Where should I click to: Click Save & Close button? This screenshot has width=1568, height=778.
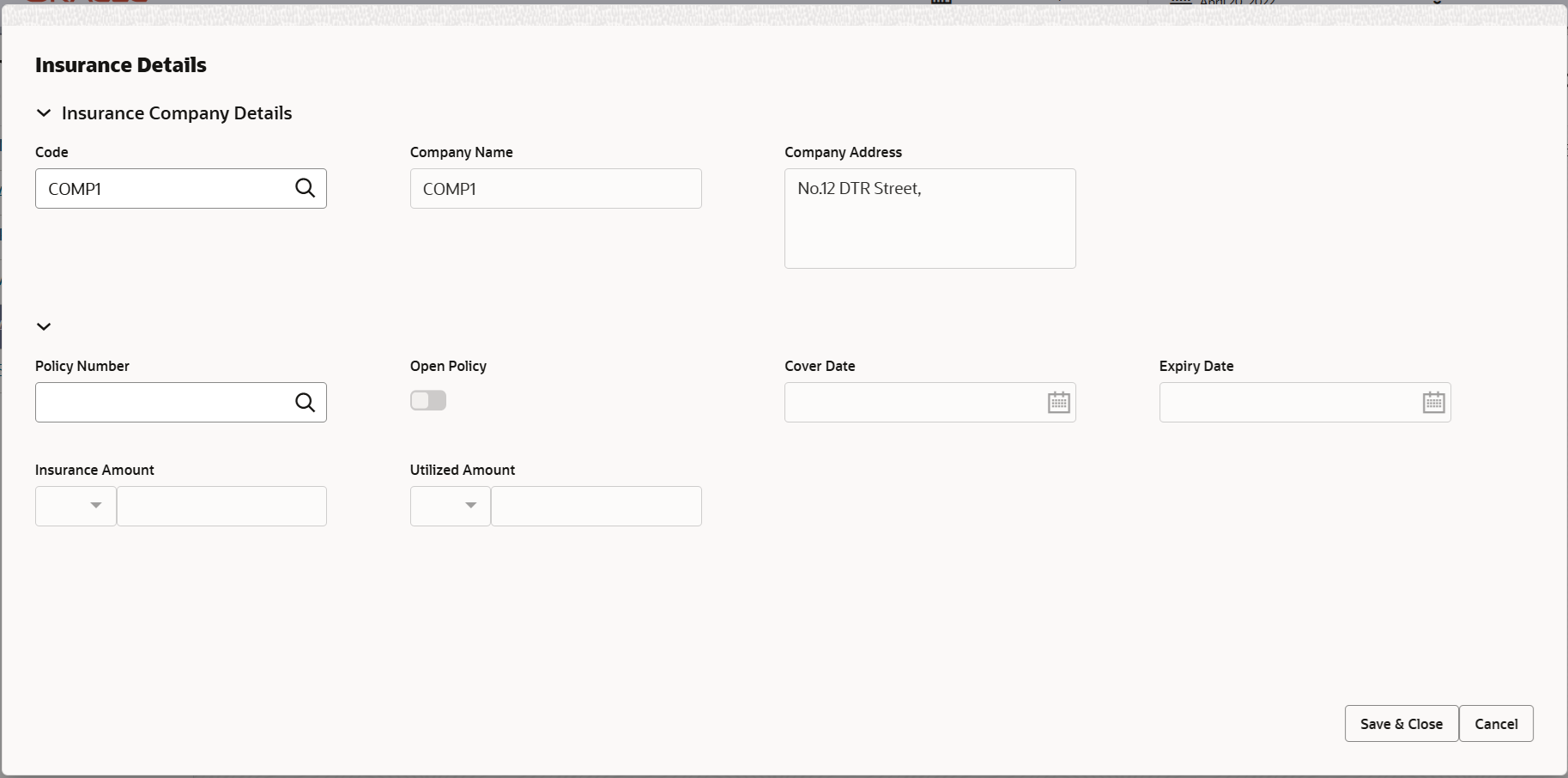[1401, 724]
